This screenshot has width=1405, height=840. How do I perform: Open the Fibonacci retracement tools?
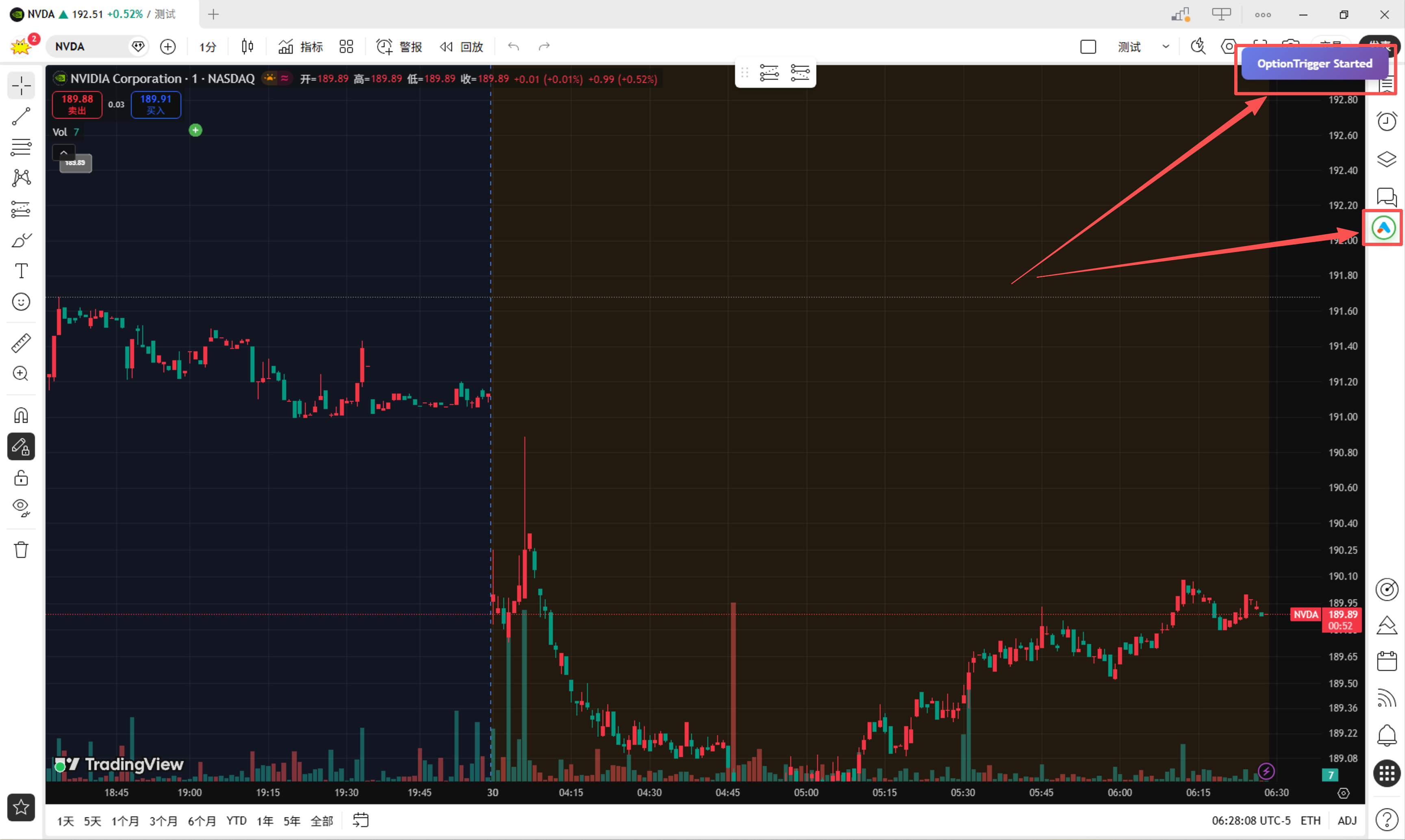point(21,147)
